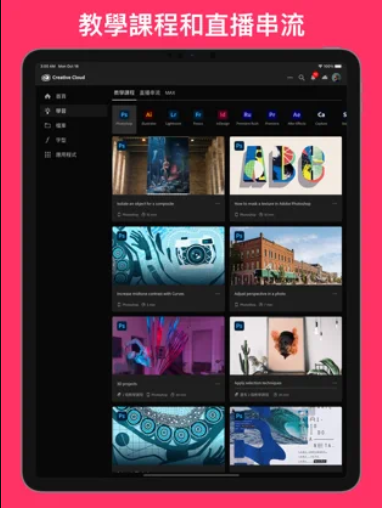This screenshot has height=508, width=382.
Task: Open options for Adobe Photoshop texture card
Action: coord(335,204)
